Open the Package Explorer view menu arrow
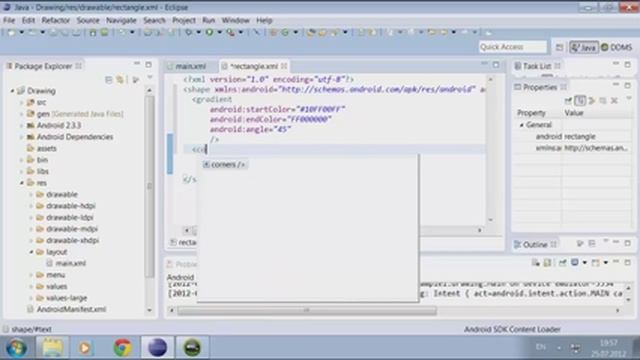Screen dimensions: 640x360 tap(150, 78)
